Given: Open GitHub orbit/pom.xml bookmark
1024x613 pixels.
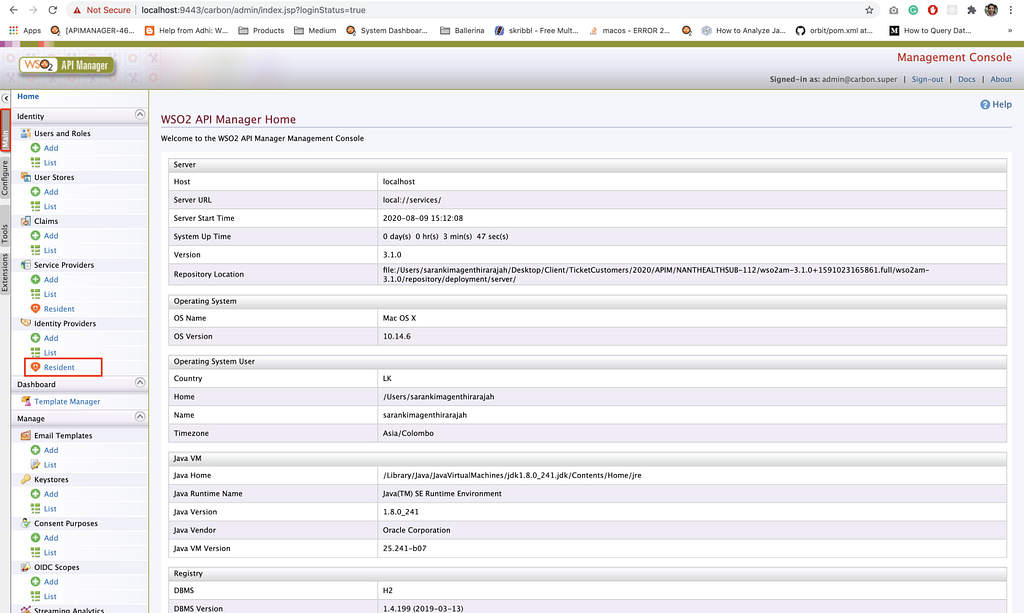Looking at the screenshot, I should (834, 30).
